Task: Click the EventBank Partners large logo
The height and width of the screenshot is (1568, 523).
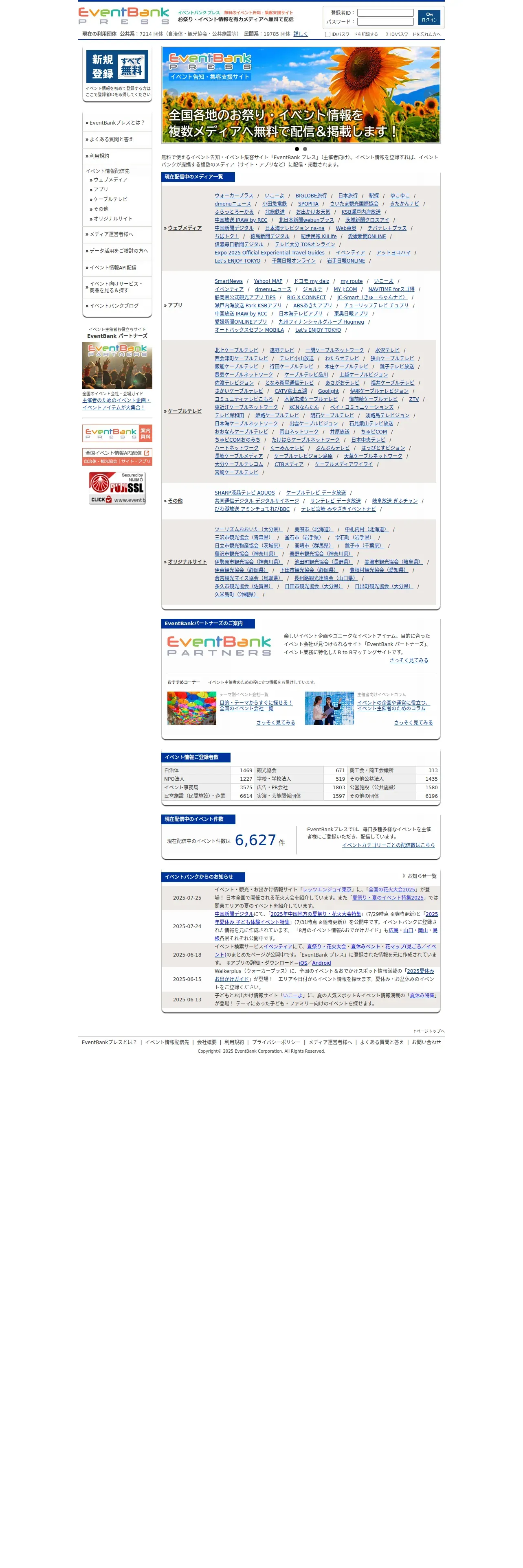Action: (x=219, y=645)
